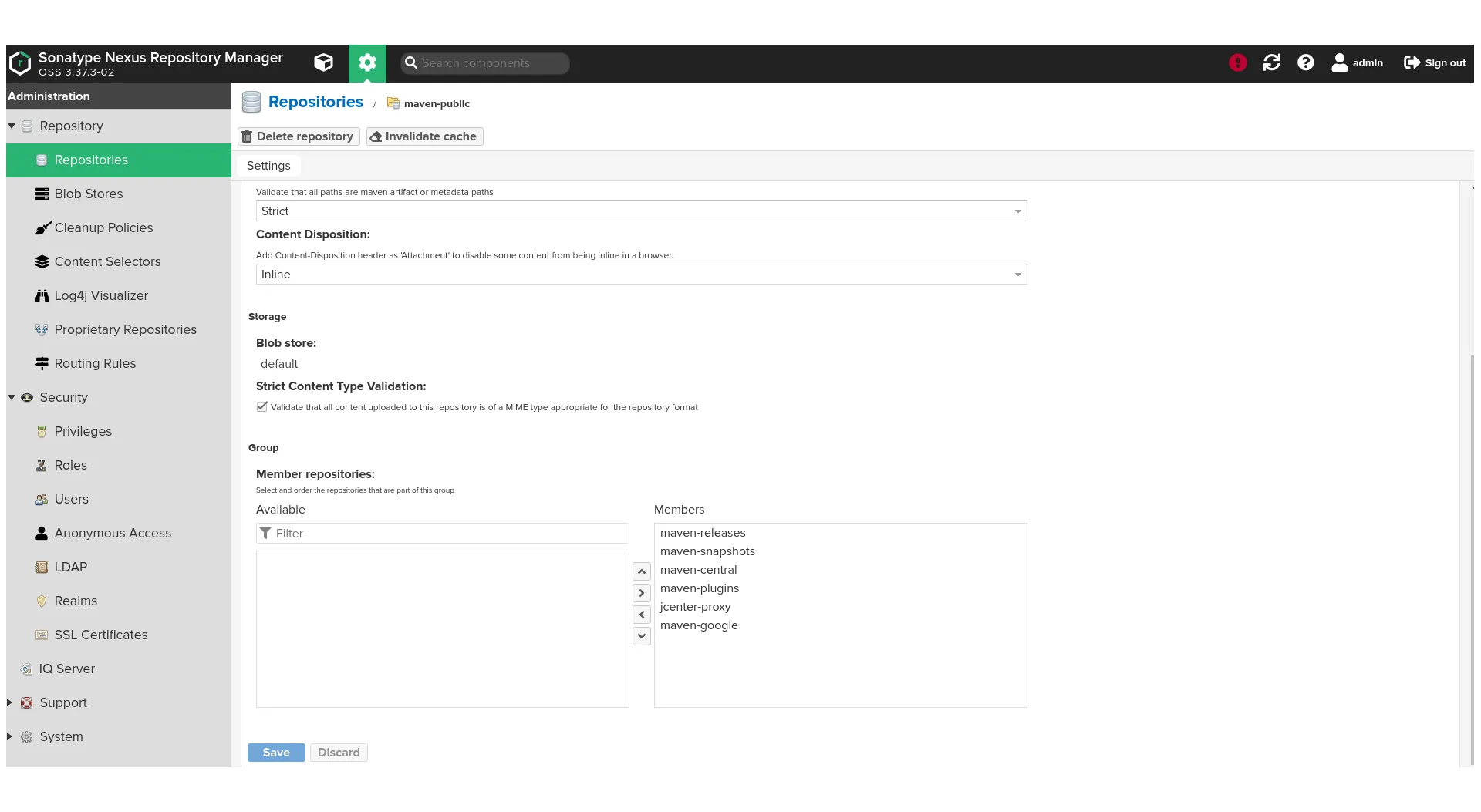Open Content Selectors in the sidebar
This screenshot has height=812, width=1481.
pos(119,262)
